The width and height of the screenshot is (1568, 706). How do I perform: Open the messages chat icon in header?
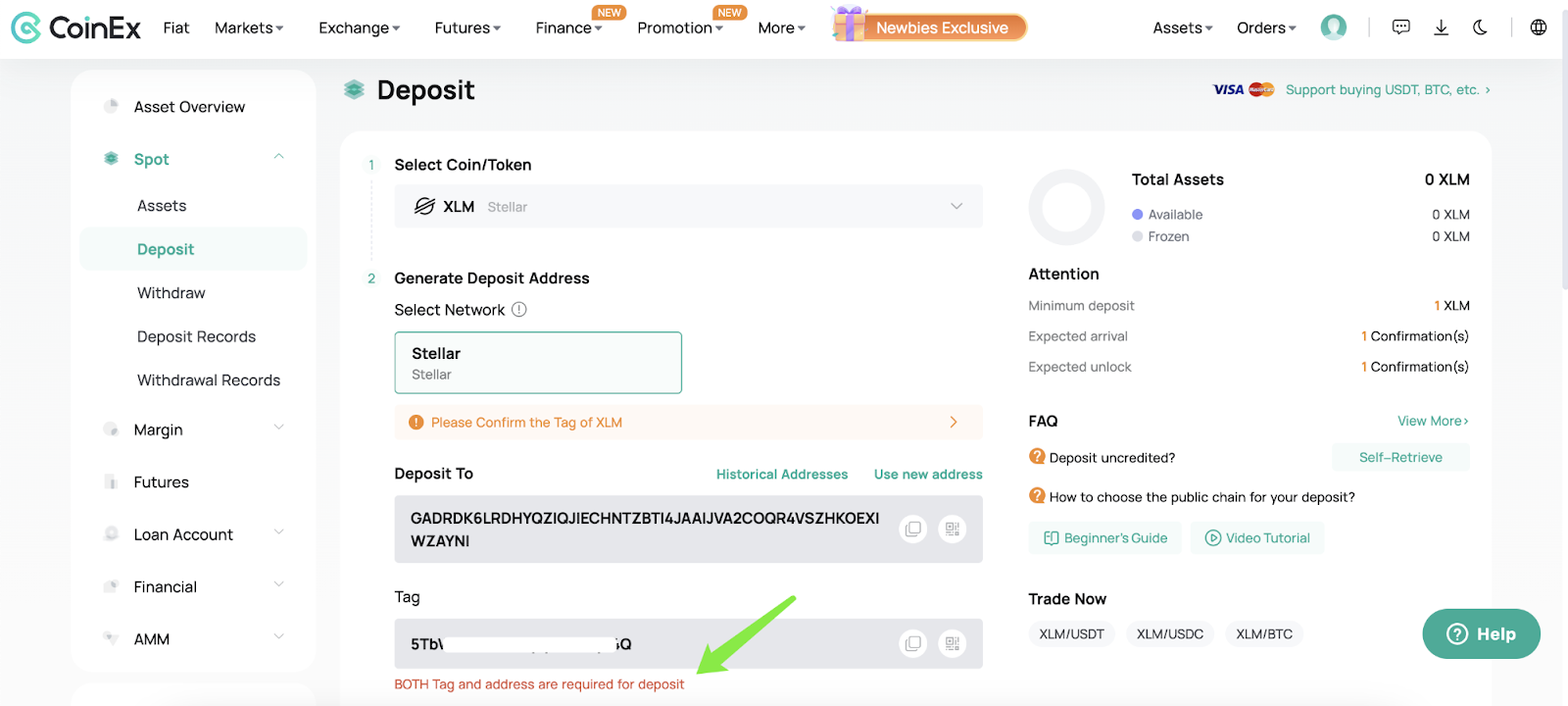(1401, 27)
